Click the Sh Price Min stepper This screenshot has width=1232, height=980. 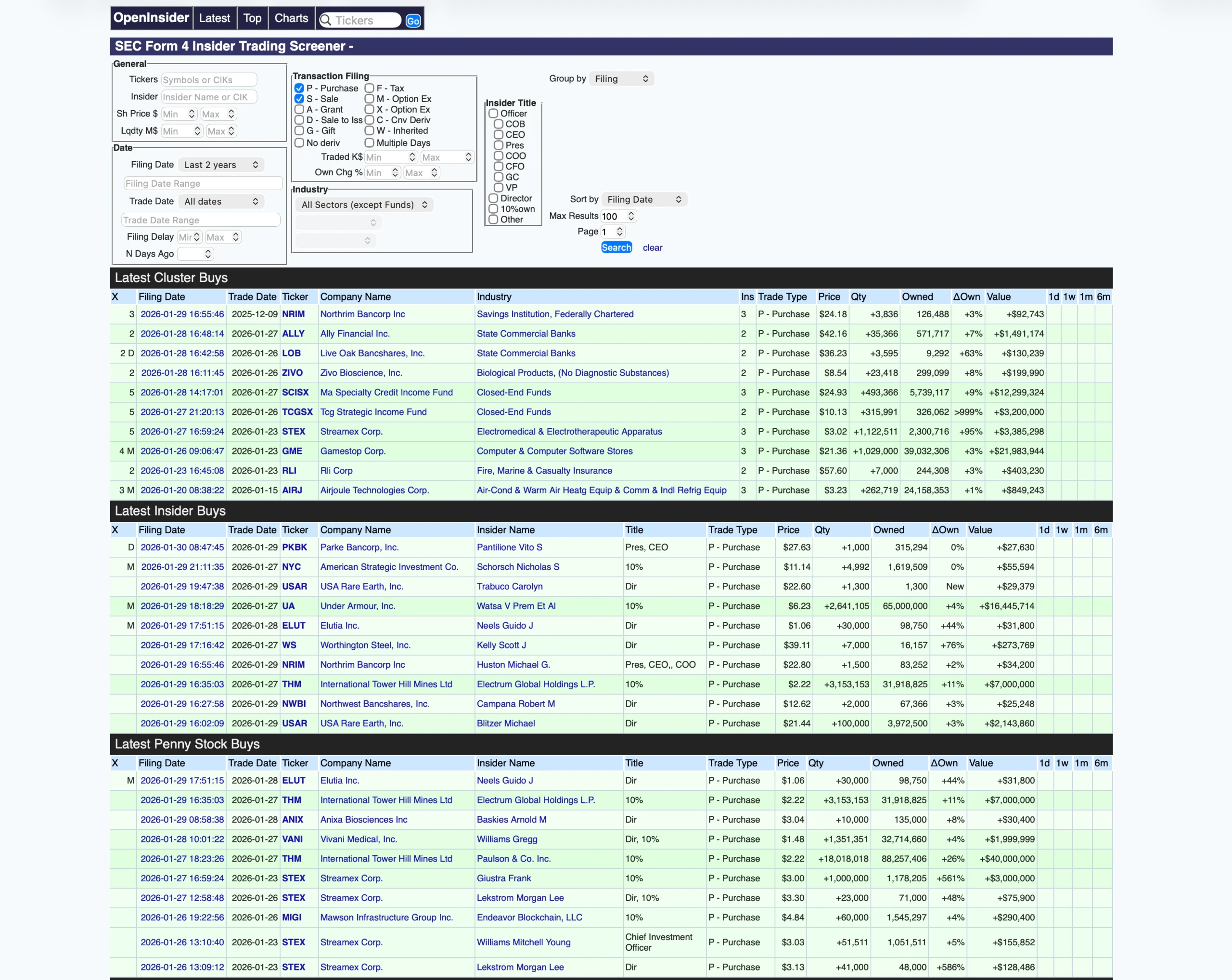point(192,114)
